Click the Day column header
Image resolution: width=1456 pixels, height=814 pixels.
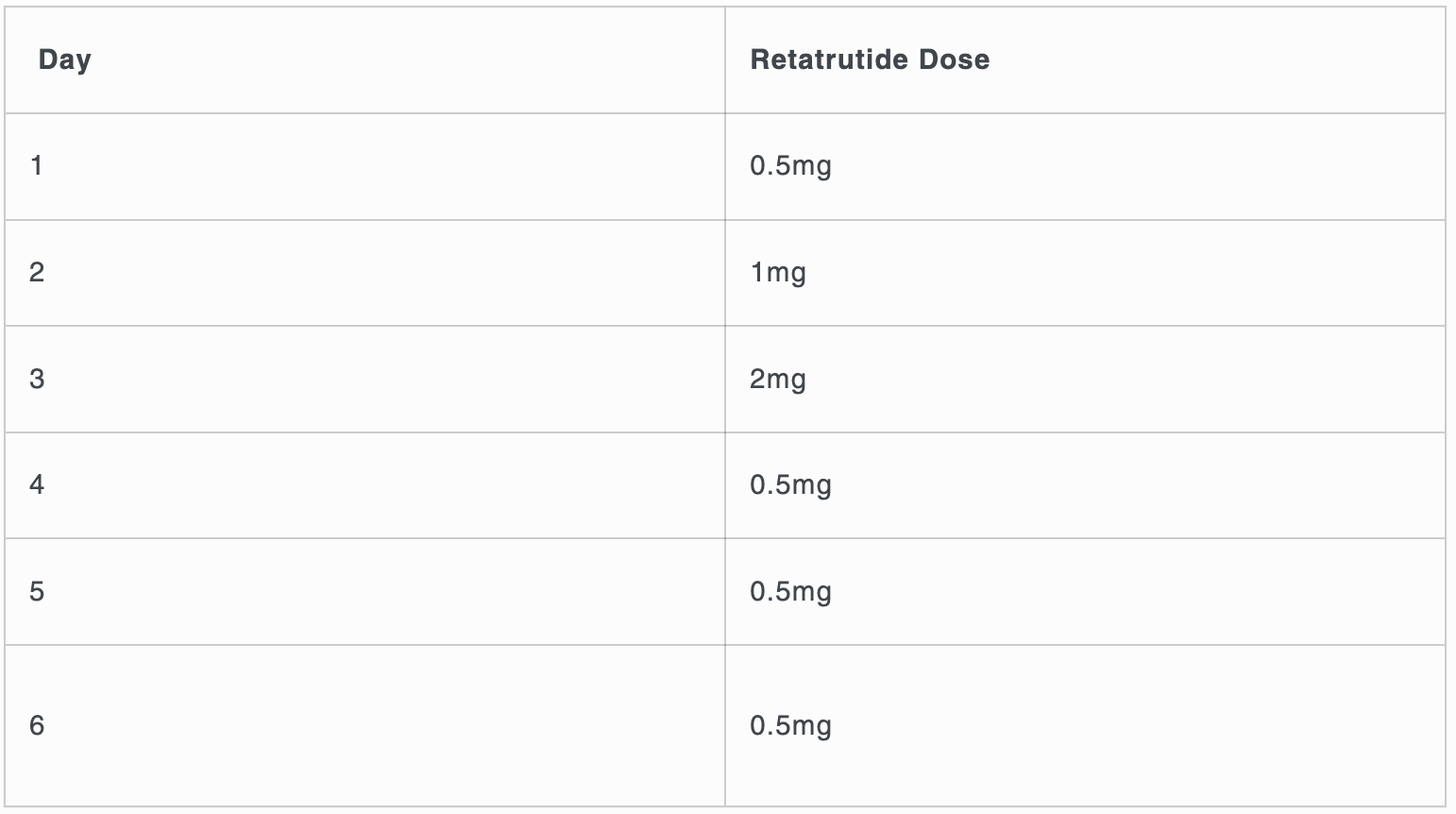tap(65, 59)
